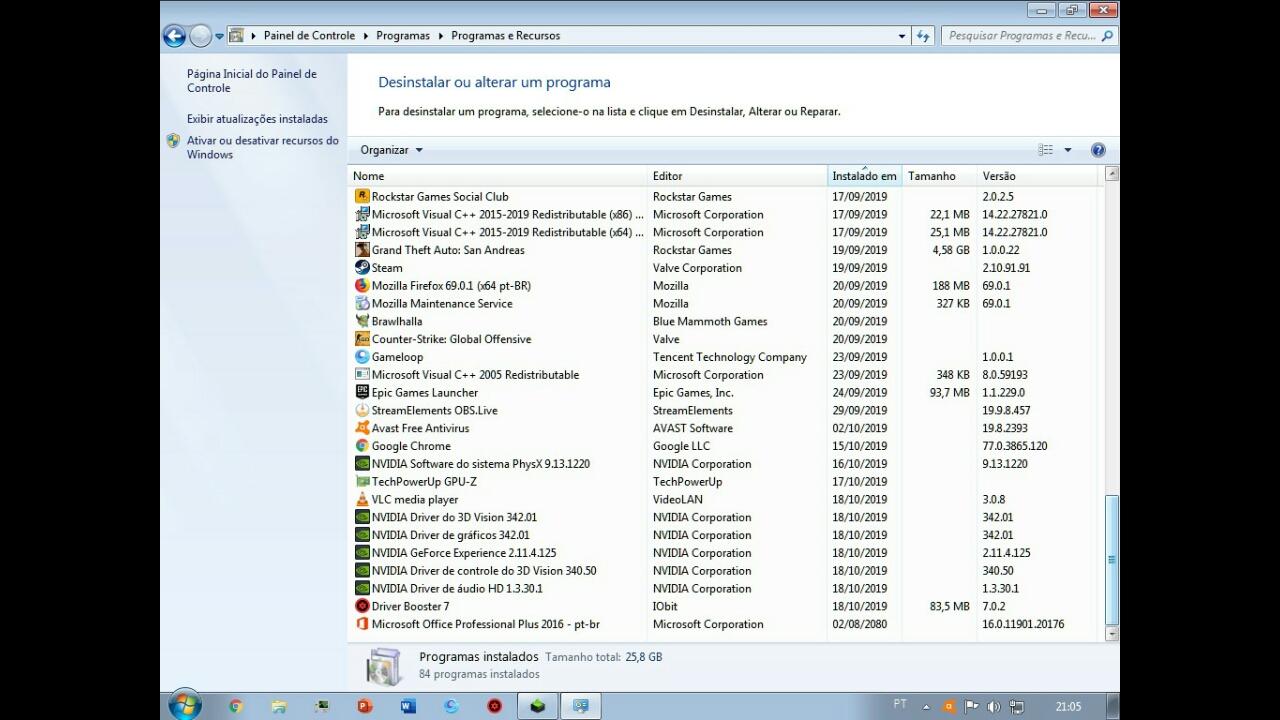Click the Steam program icon
1280x720 pixels.
click(362, 268)
